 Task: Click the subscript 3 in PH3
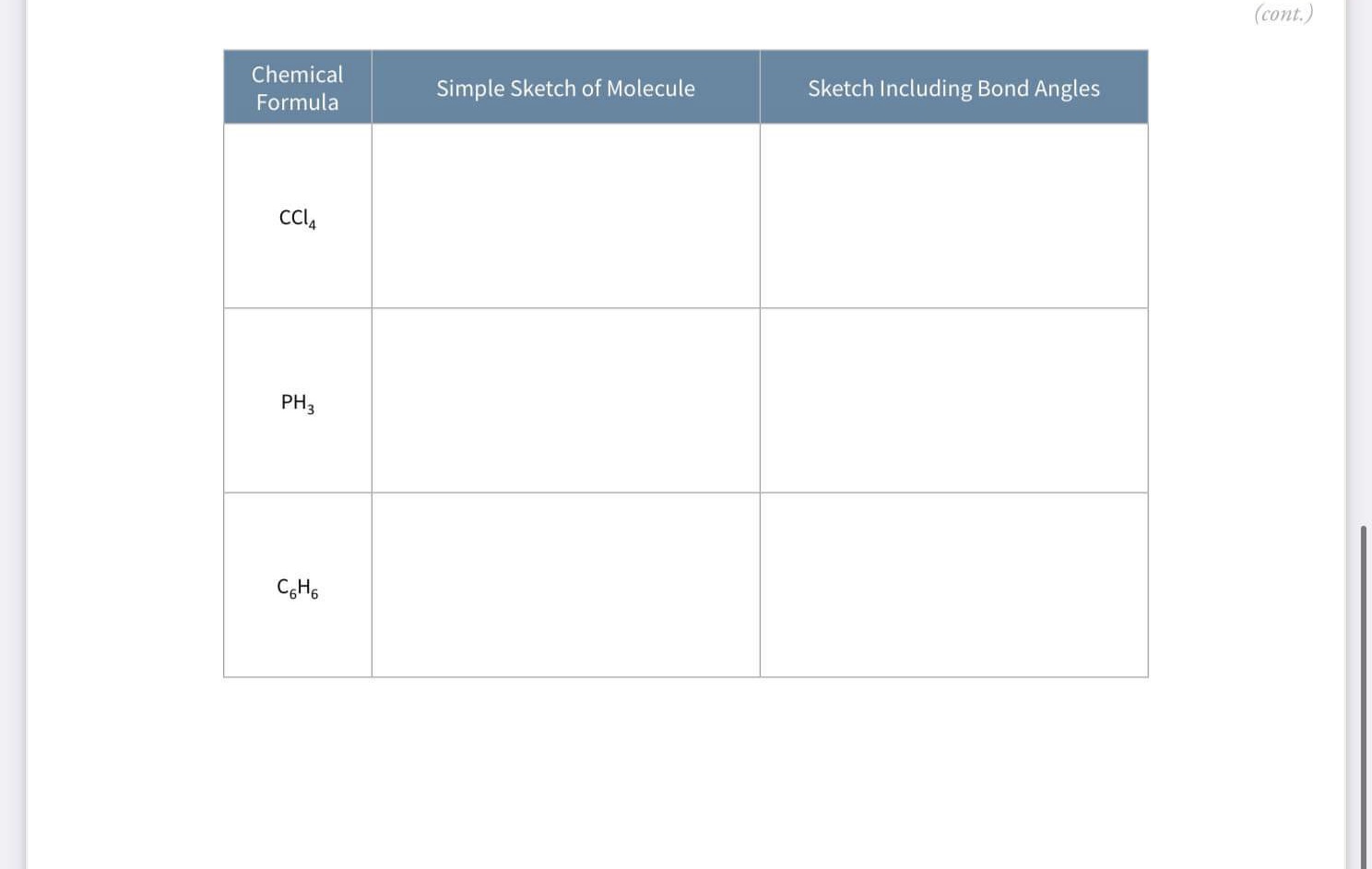(x=311, y=410)
